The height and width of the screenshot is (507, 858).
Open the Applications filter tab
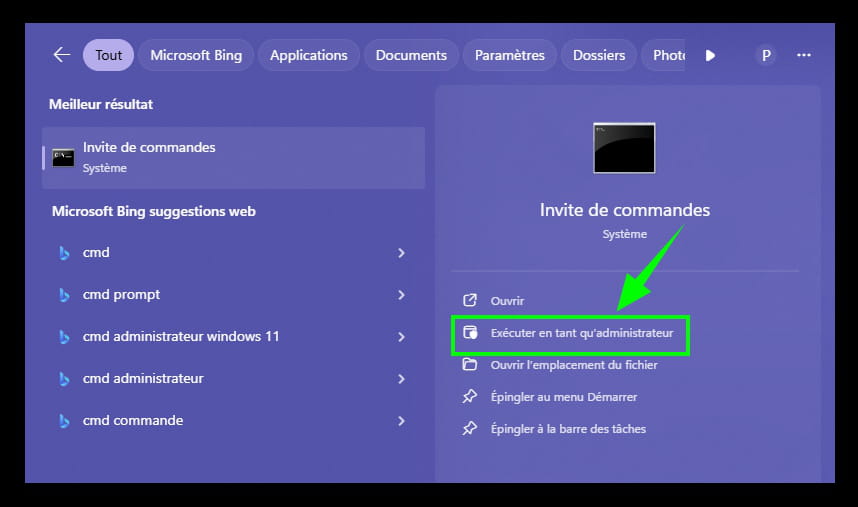pos(309,55)
